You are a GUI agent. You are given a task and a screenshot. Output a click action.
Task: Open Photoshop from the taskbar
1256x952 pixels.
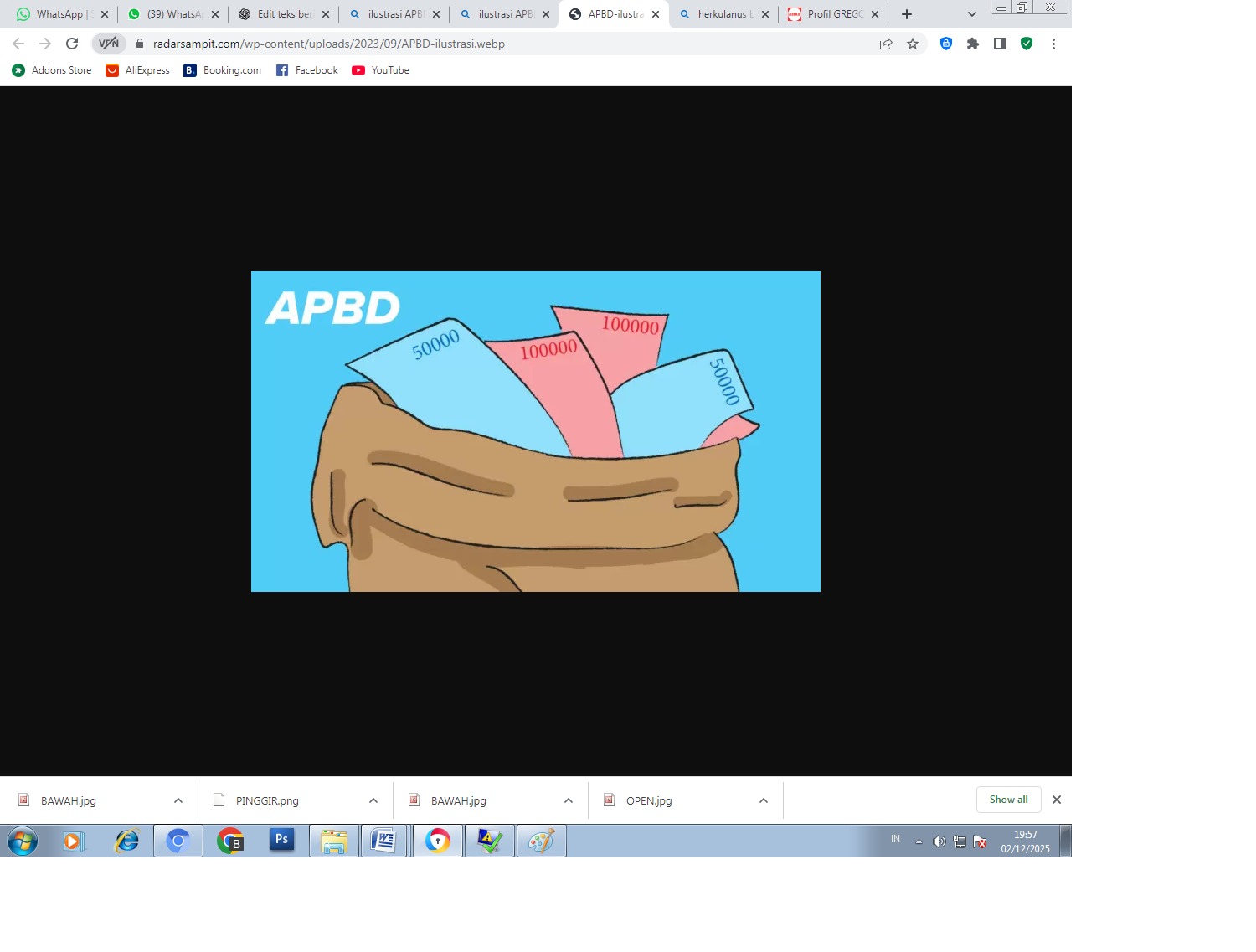[x=282, y=841]
